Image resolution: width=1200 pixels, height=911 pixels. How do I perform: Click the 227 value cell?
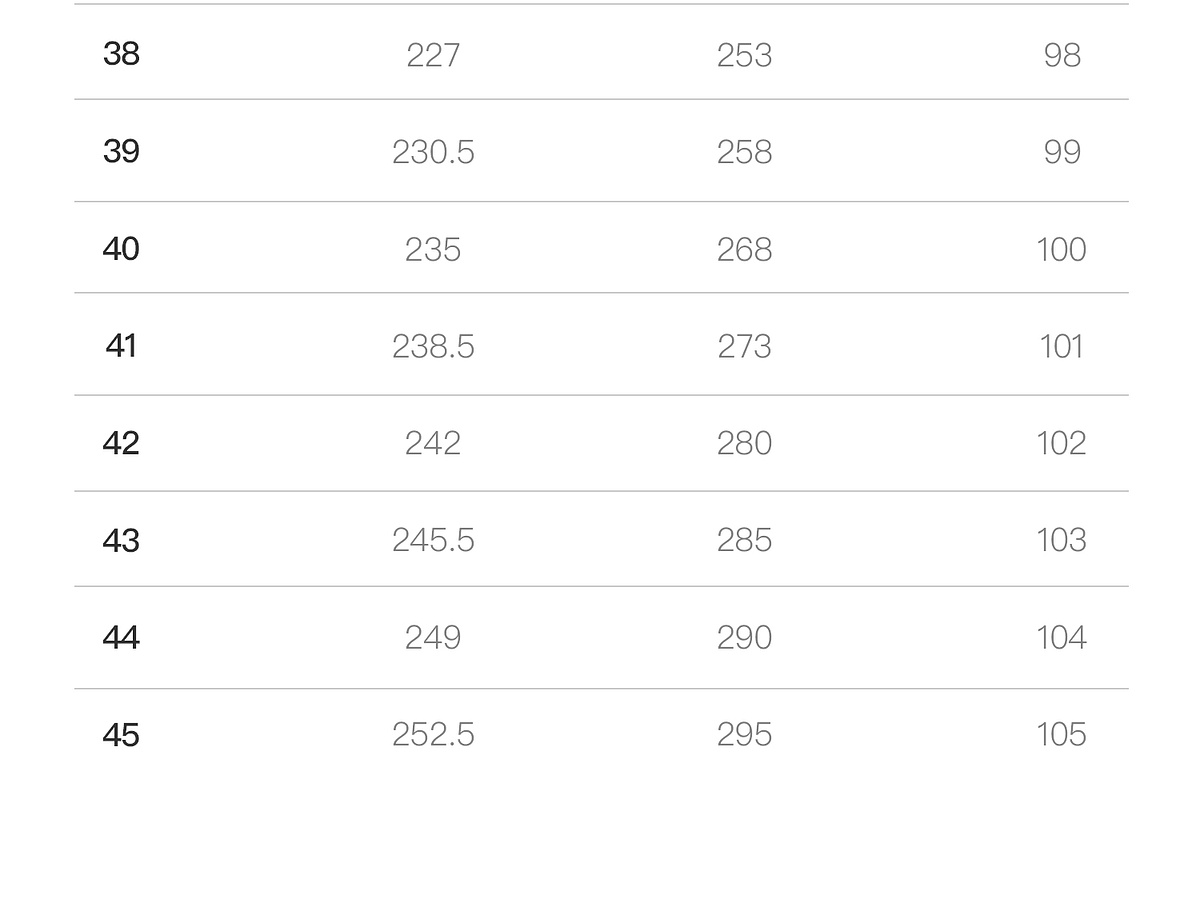coord(433,55)
